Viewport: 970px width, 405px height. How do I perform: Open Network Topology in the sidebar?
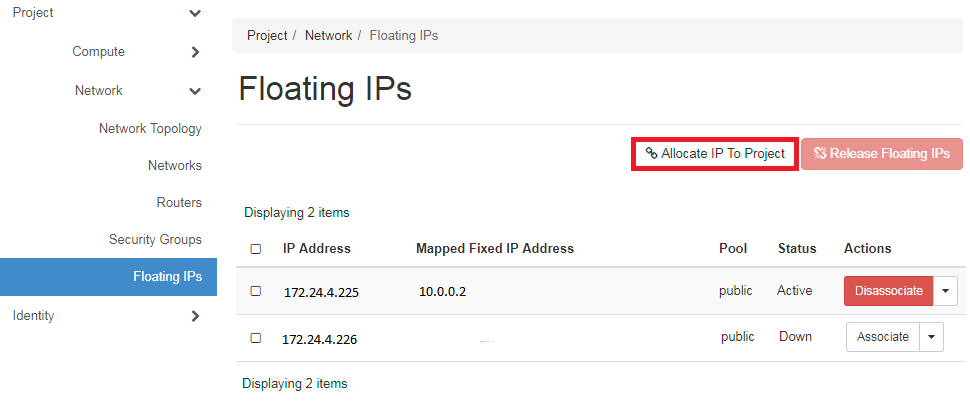tap(150, 129)
